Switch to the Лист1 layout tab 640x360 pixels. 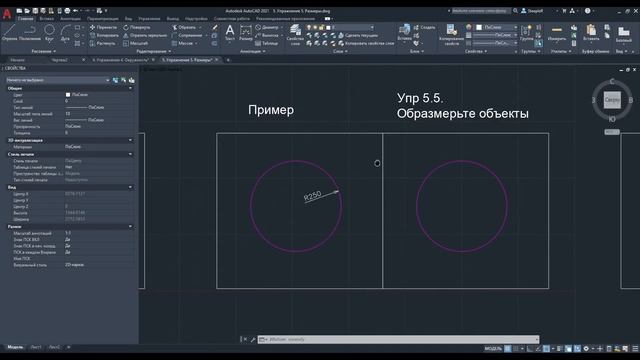click(36, 347)
